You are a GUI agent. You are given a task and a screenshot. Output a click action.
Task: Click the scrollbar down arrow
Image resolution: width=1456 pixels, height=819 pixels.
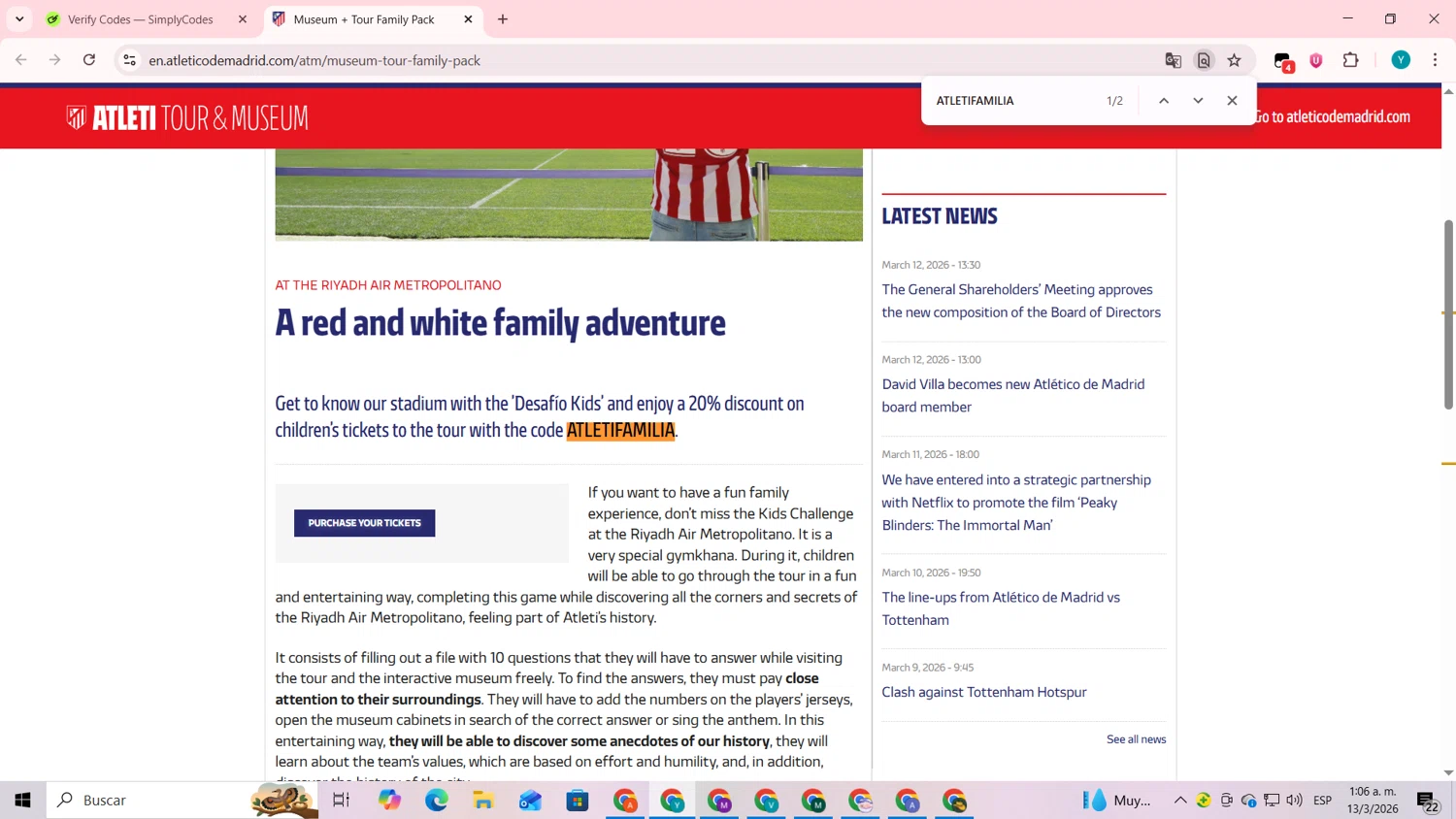[1448, 772]
